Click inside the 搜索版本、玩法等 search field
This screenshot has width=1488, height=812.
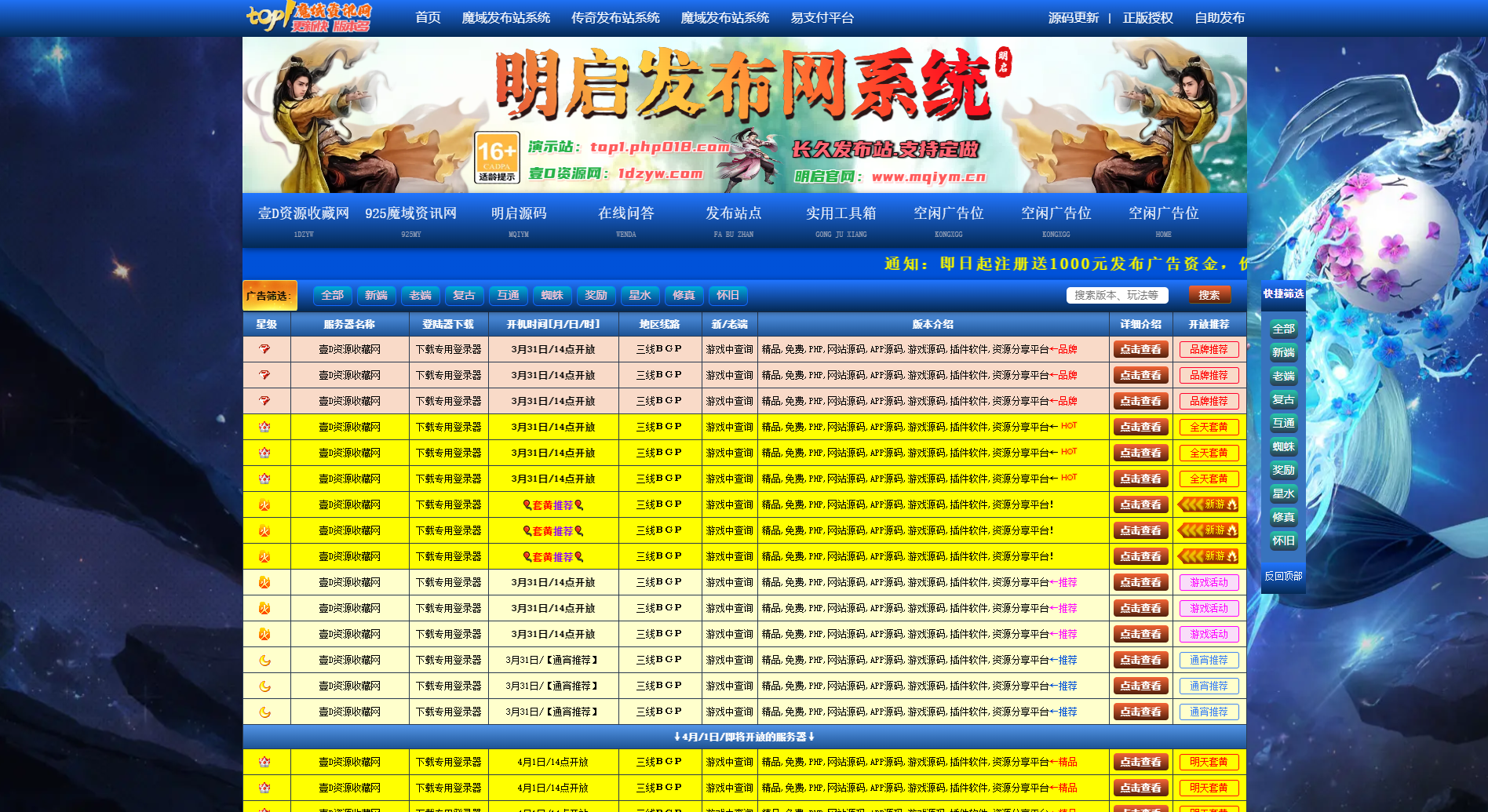tap(1116, 295)
